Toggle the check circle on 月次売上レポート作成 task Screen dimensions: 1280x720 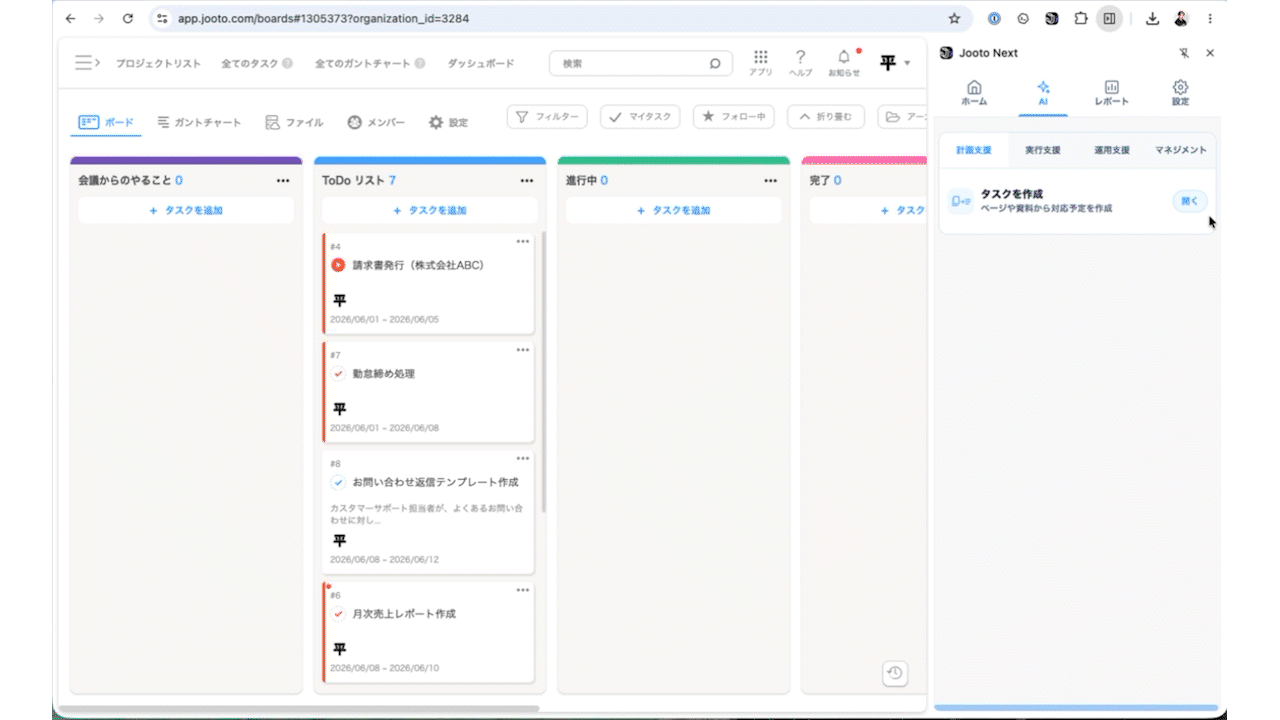point(338,613)
